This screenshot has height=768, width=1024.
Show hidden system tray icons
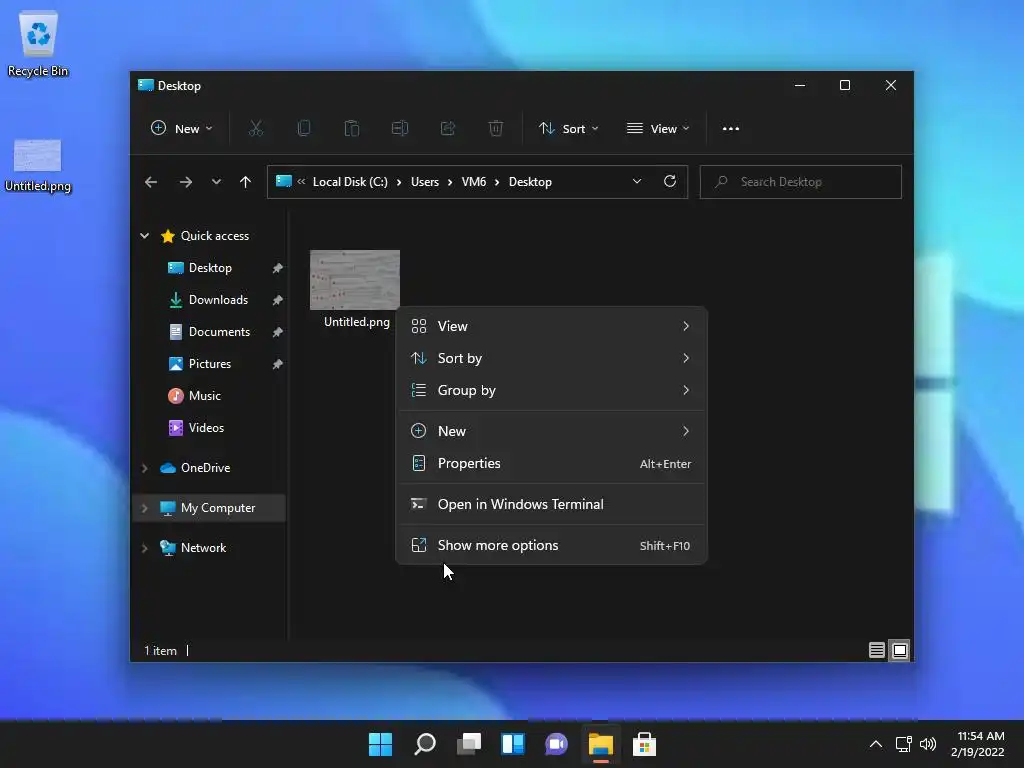coord(876,744)
